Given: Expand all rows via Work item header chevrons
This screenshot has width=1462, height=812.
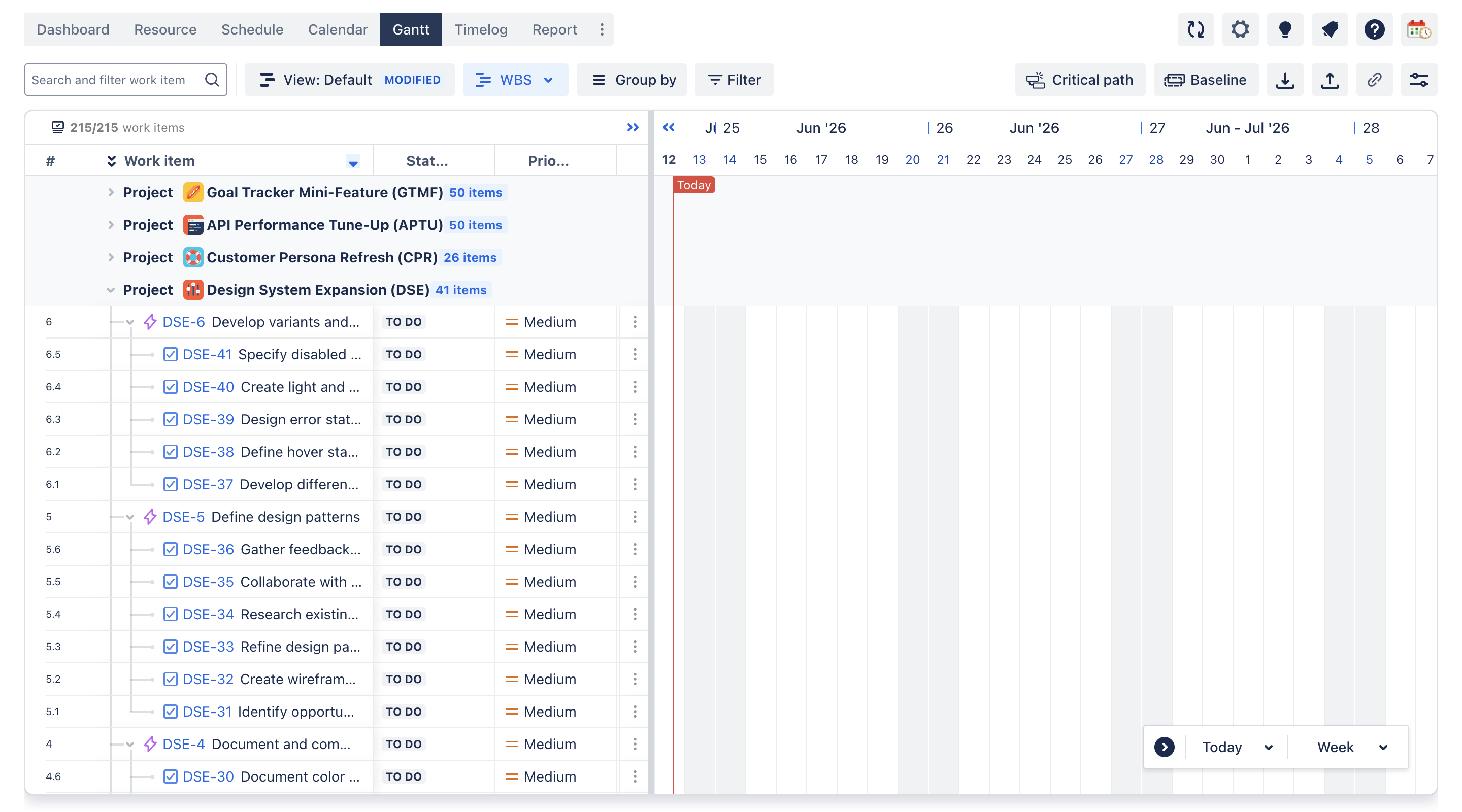Looking at the screenshot, I should point(111,161).
